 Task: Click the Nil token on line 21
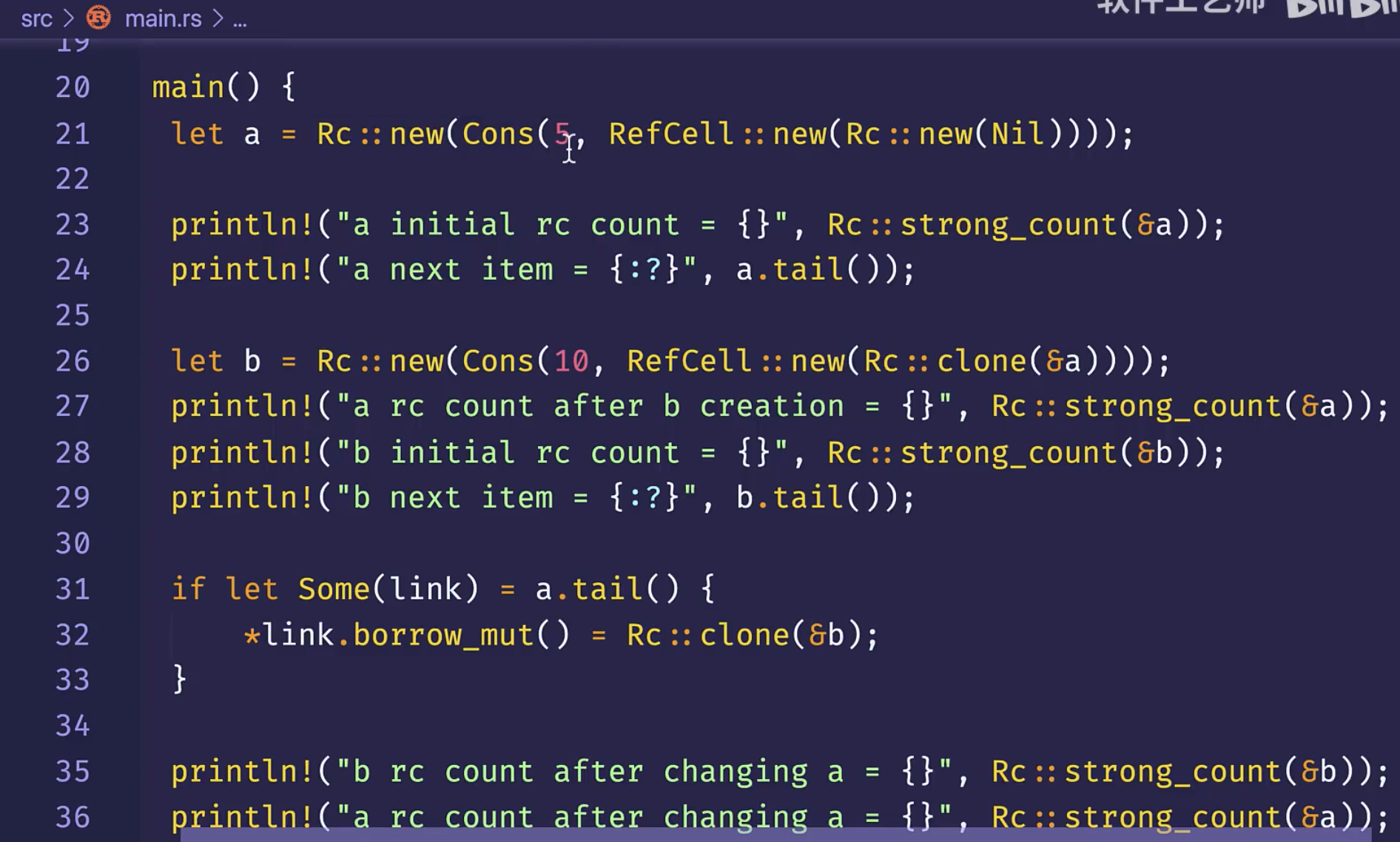(x=1018, y=134)
